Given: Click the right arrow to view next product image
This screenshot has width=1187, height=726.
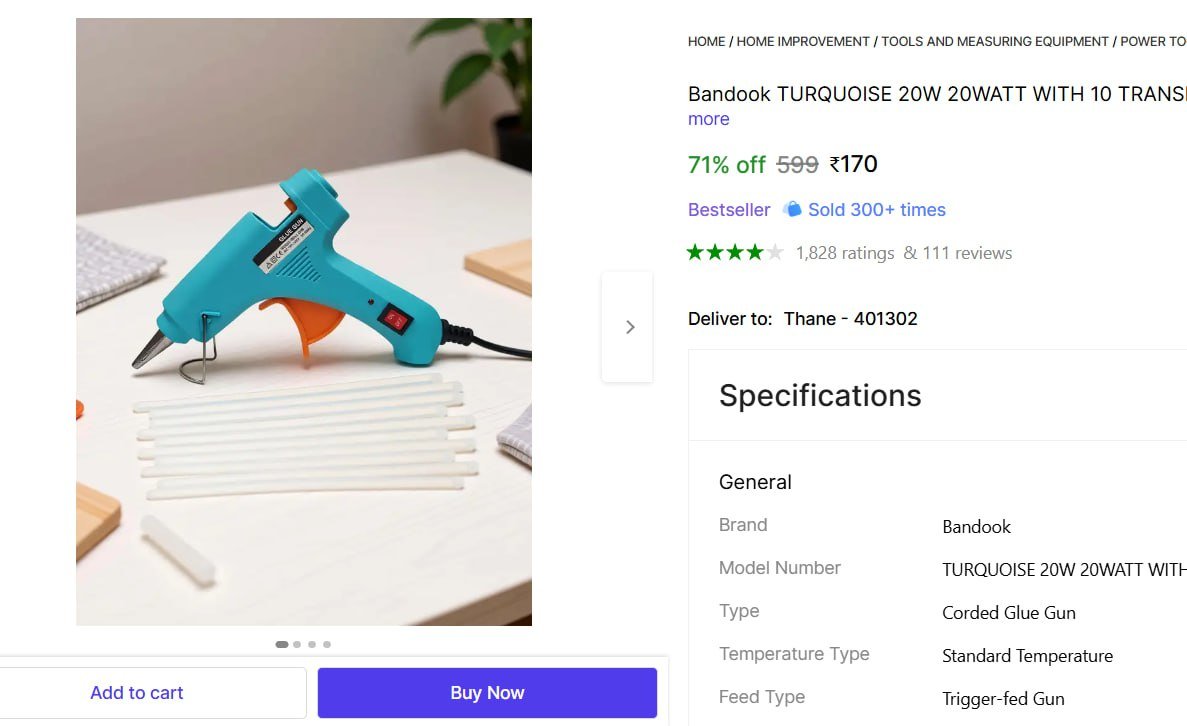Looking at the screenshot, I should (629, 326).
